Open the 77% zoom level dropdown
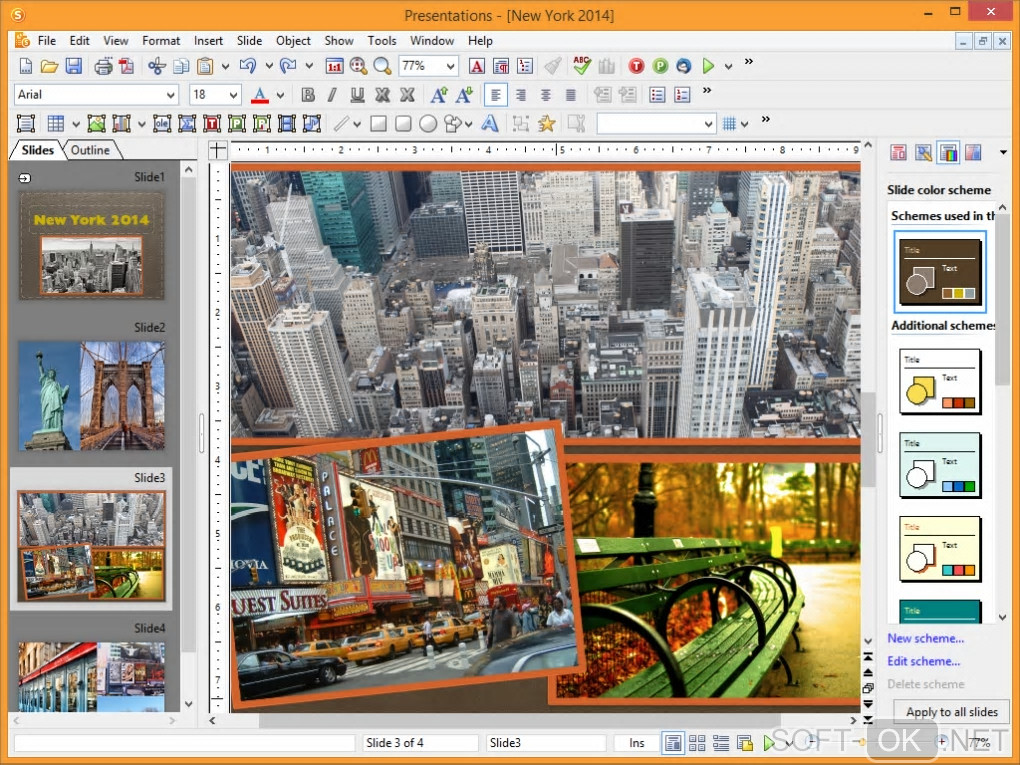1020x765 pixels. pyautogui.click(x=450, y=66)
